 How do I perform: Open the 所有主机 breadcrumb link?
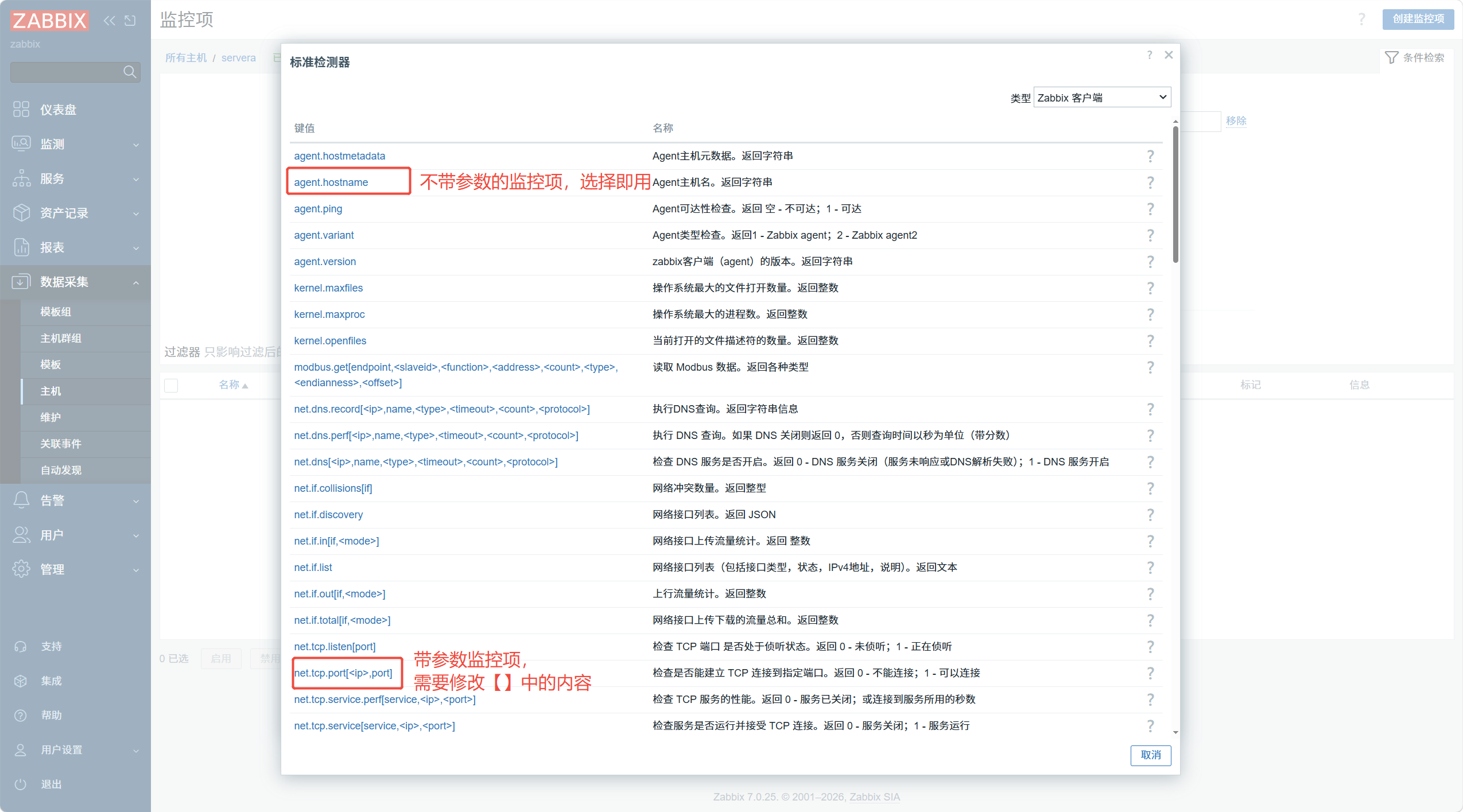[x=186, y=58]
